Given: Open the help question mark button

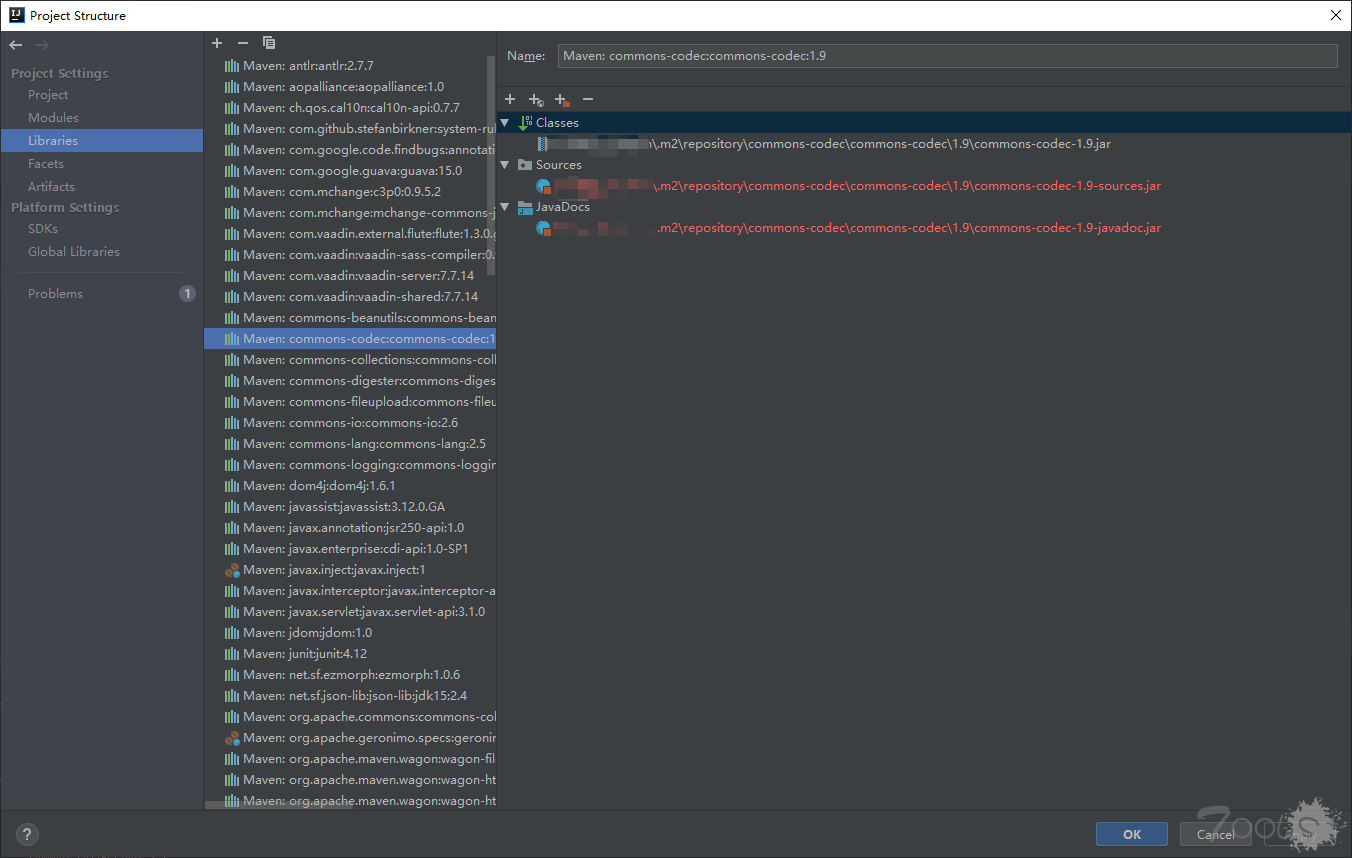Looking at the screenshot, I should point(27,834).
